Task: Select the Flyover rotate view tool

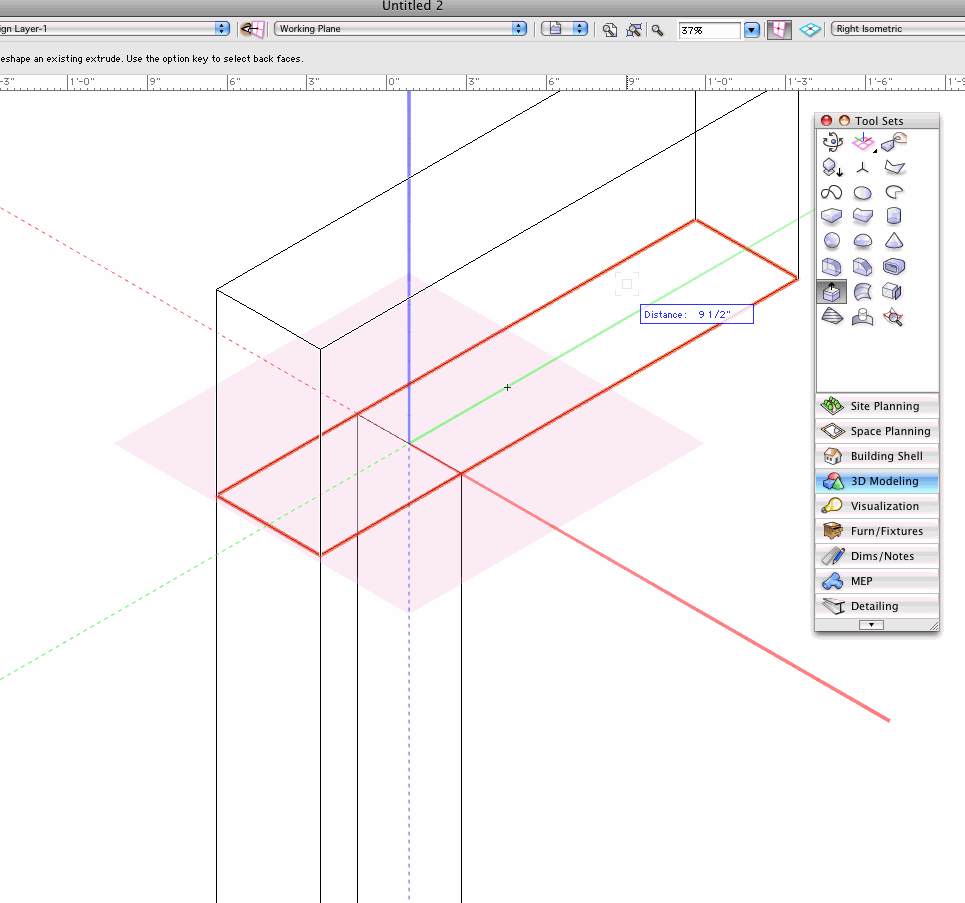Action: [x=832, y=142]
